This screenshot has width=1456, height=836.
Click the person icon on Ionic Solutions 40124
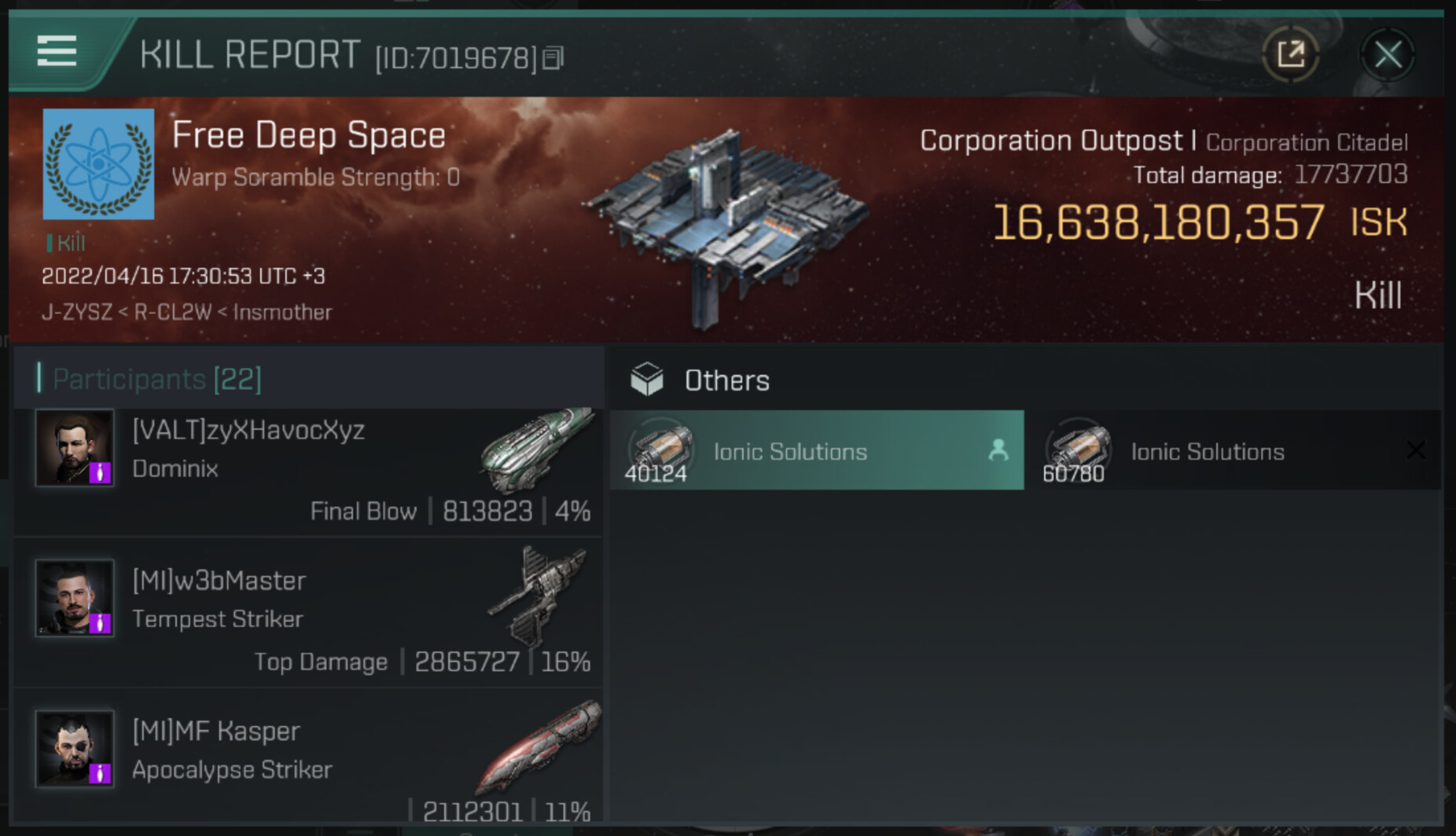tap(998, 449)
